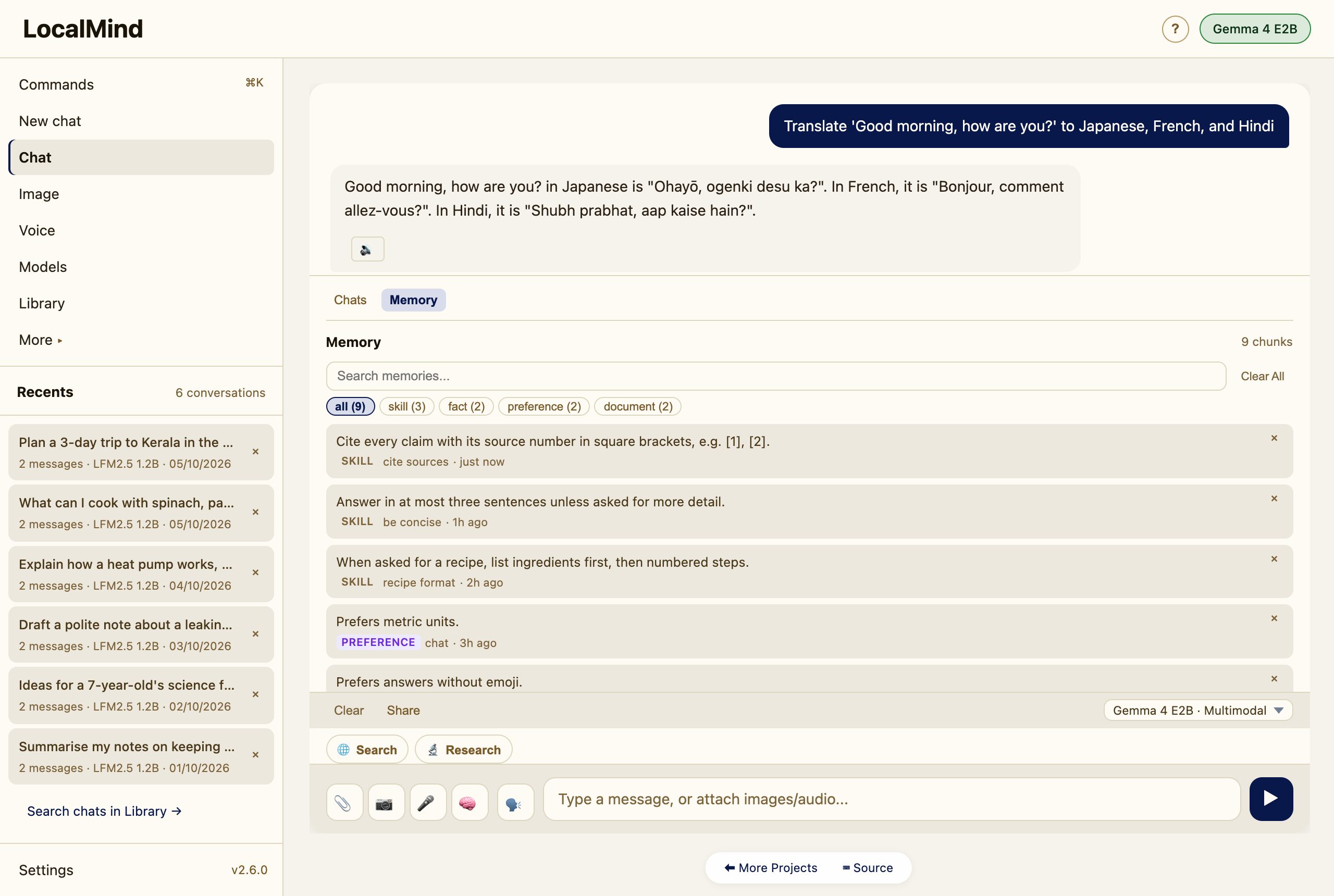
Task: Follow the Search chats in Library link
Action: [x=104, y=811]
